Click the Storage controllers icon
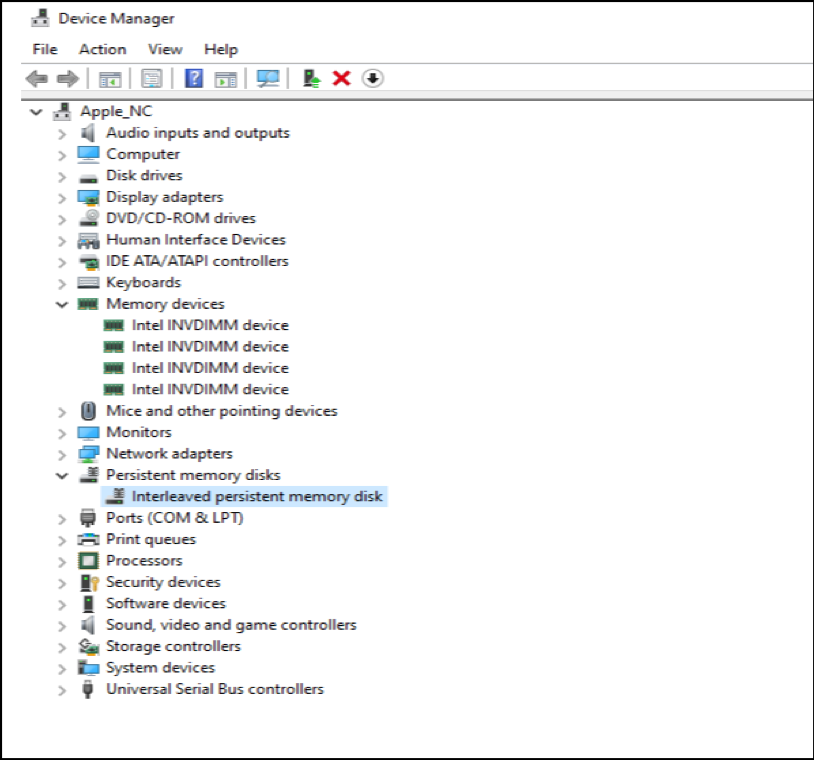This screenshot has height=760, width=814. coord(88,646)
